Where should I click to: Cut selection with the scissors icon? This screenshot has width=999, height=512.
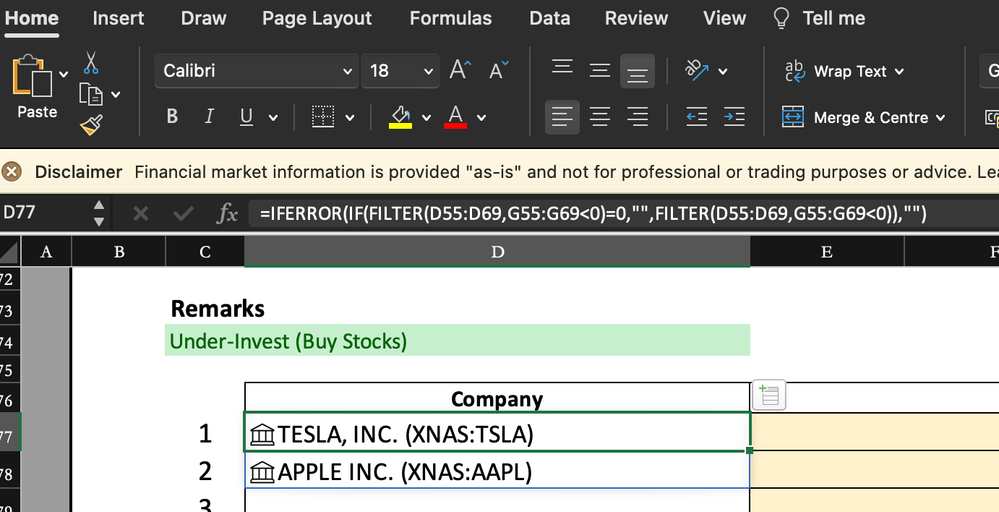pos(91,62)
